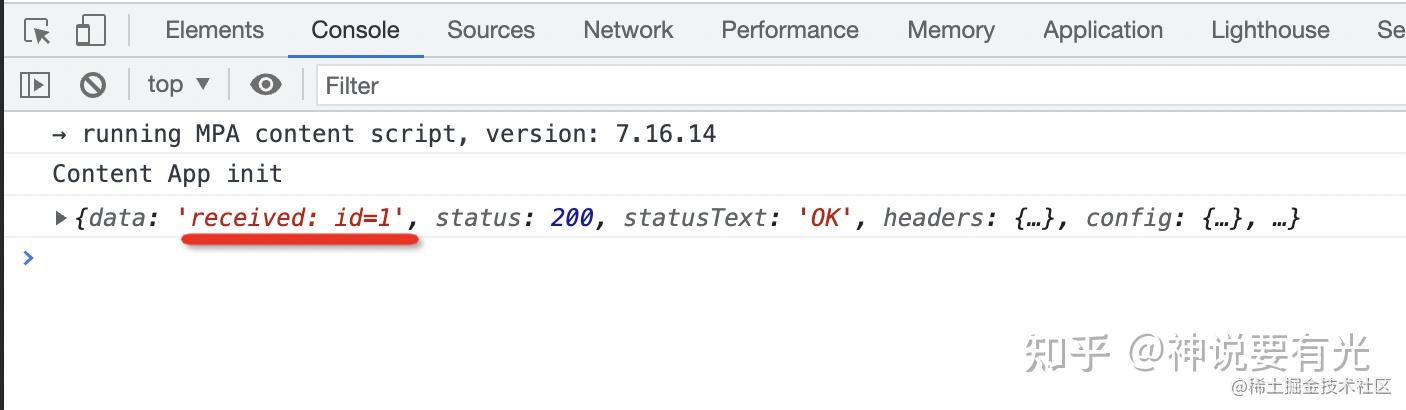
Task: Click the inspect element selector icon
Action: 37,31
